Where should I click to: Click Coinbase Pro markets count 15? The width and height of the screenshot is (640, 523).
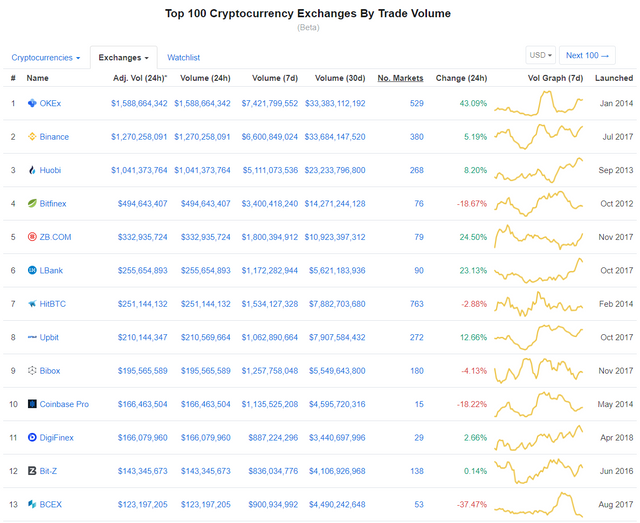click(x=419, y=404)
